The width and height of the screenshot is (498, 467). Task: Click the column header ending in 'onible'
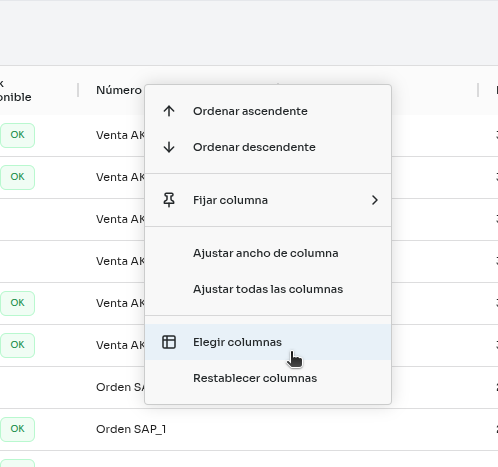point(16,90)
